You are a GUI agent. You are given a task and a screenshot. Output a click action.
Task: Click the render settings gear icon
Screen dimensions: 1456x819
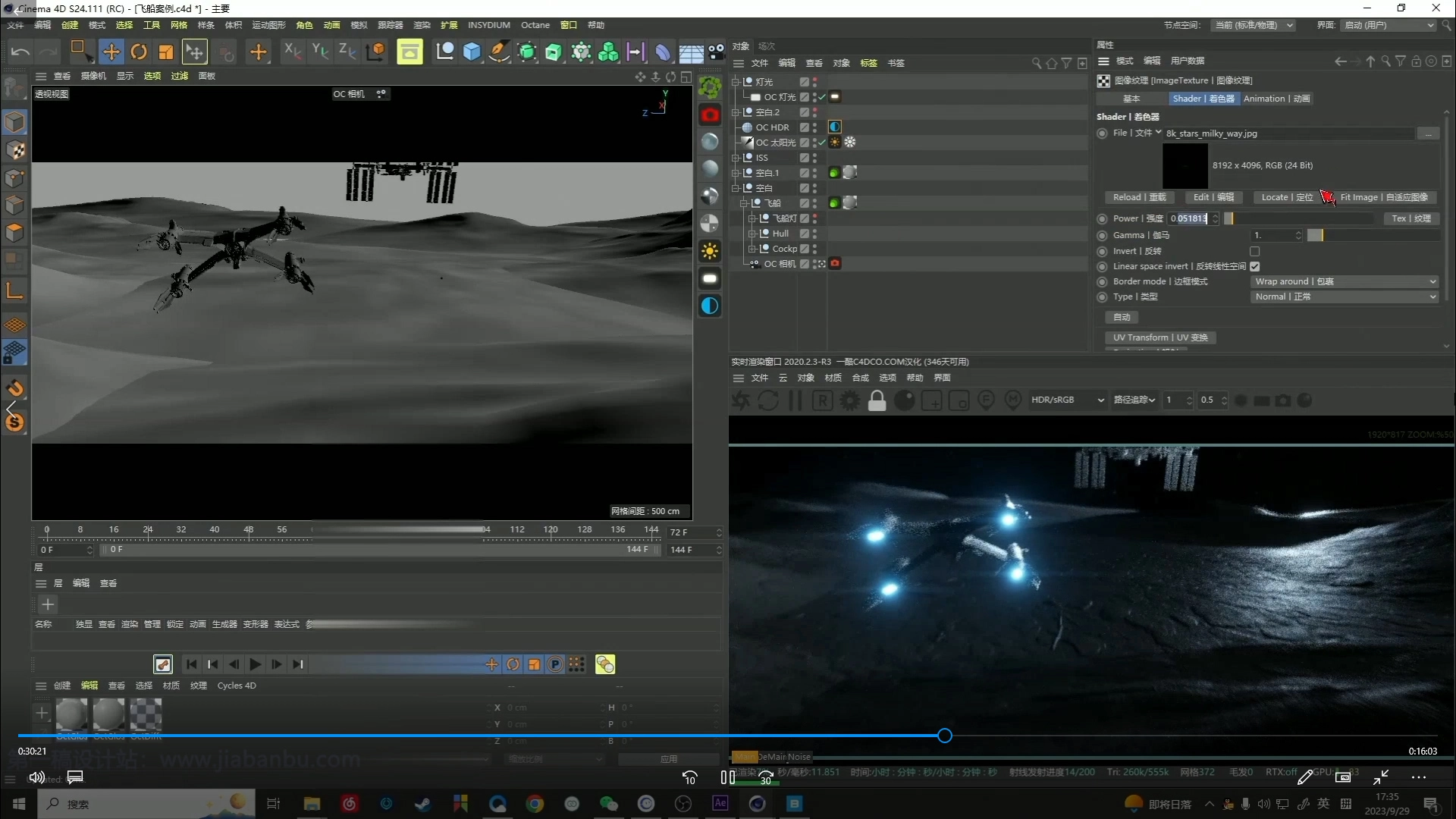tap(849, 400)
